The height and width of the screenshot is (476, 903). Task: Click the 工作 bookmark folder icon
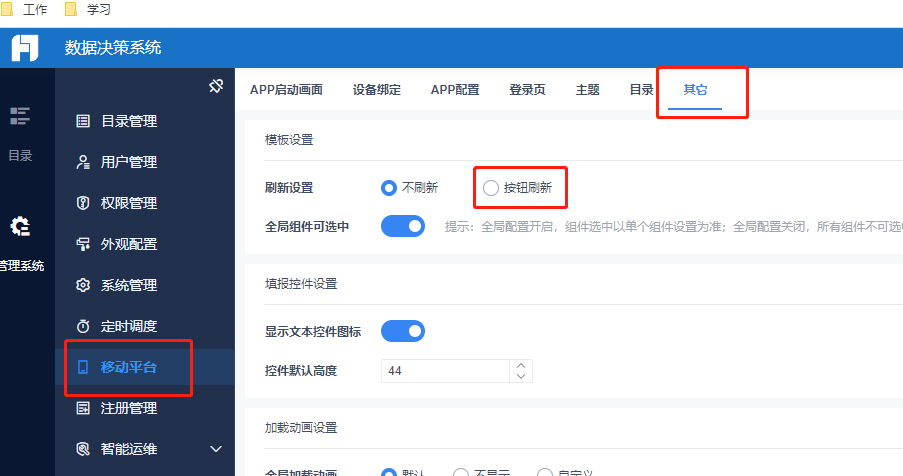6,9
